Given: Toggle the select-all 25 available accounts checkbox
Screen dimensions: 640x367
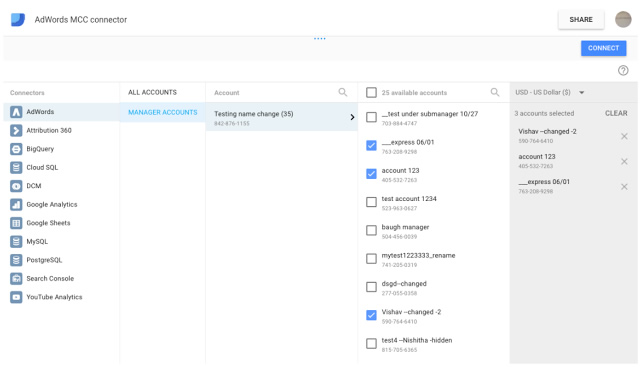Looking at the screenshot, I should (x=371, y=93).
